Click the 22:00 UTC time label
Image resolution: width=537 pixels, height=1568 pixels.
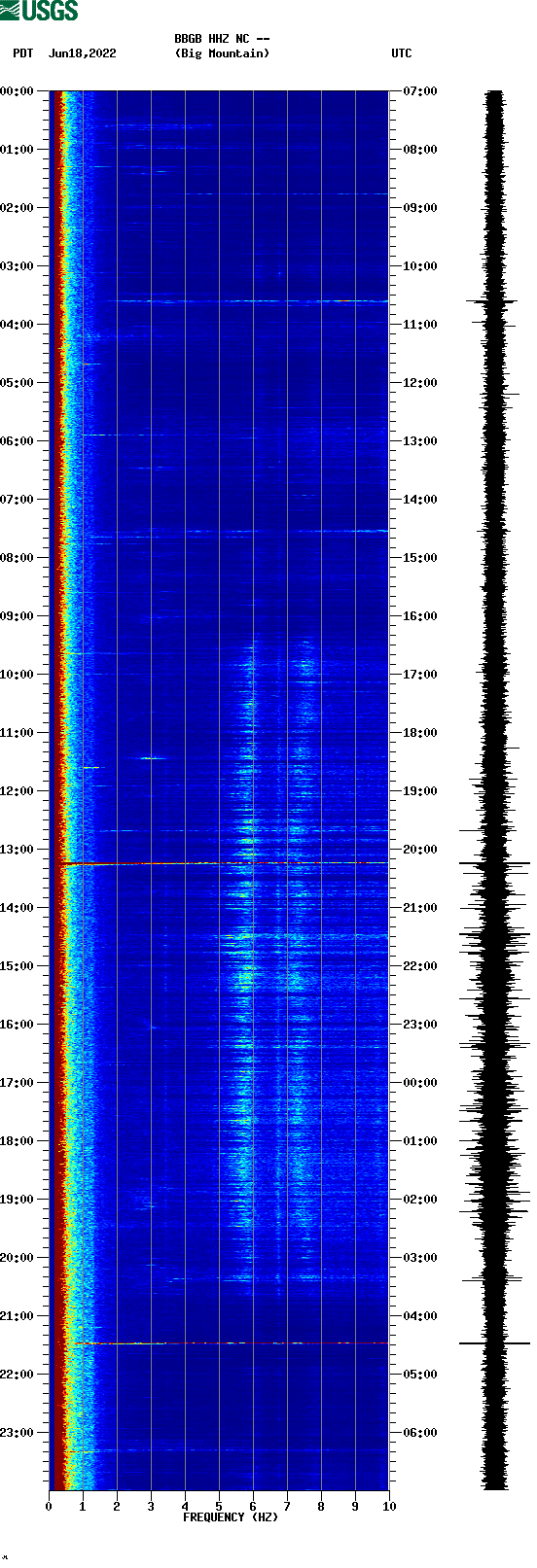[420, 966]
